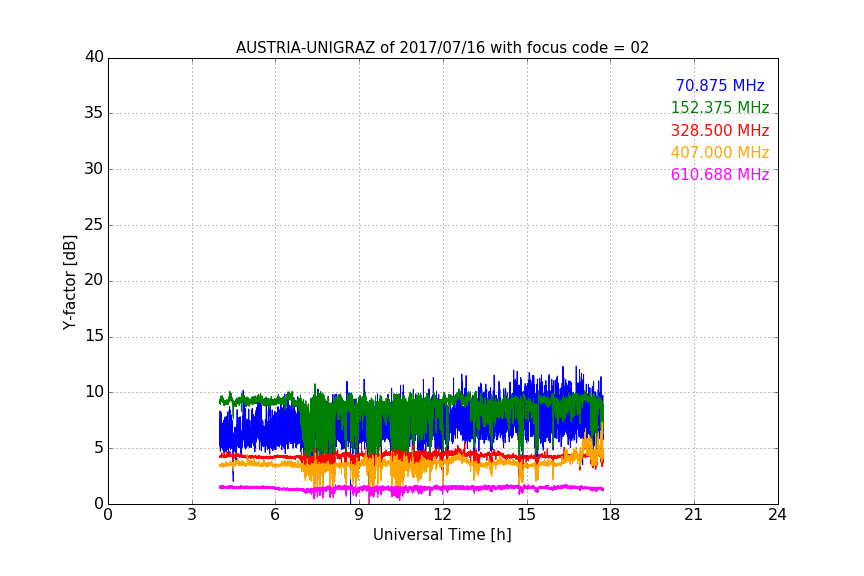
Task: Select the orange '407.000 MHz' legend label
Action: pos(720,152)
